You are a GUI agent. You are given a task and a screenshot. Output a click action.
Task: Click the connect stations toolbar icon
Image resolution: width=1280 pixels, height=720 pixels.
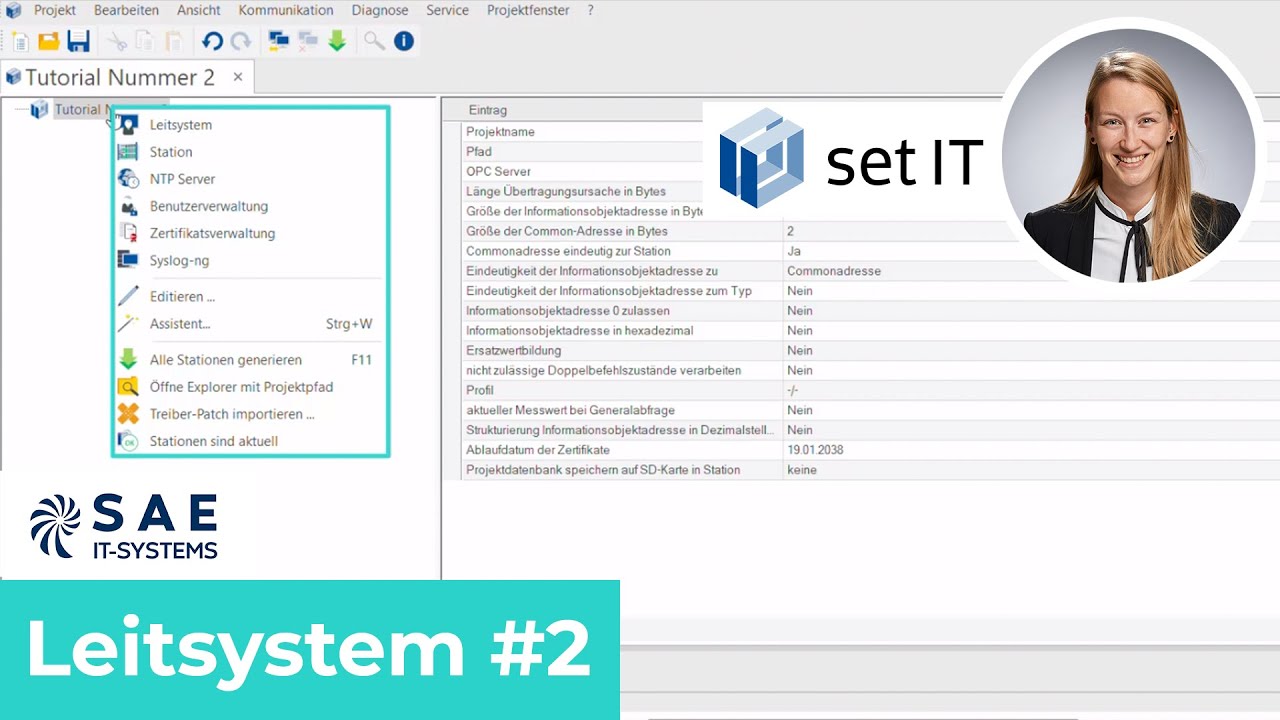tap(279, 41)
